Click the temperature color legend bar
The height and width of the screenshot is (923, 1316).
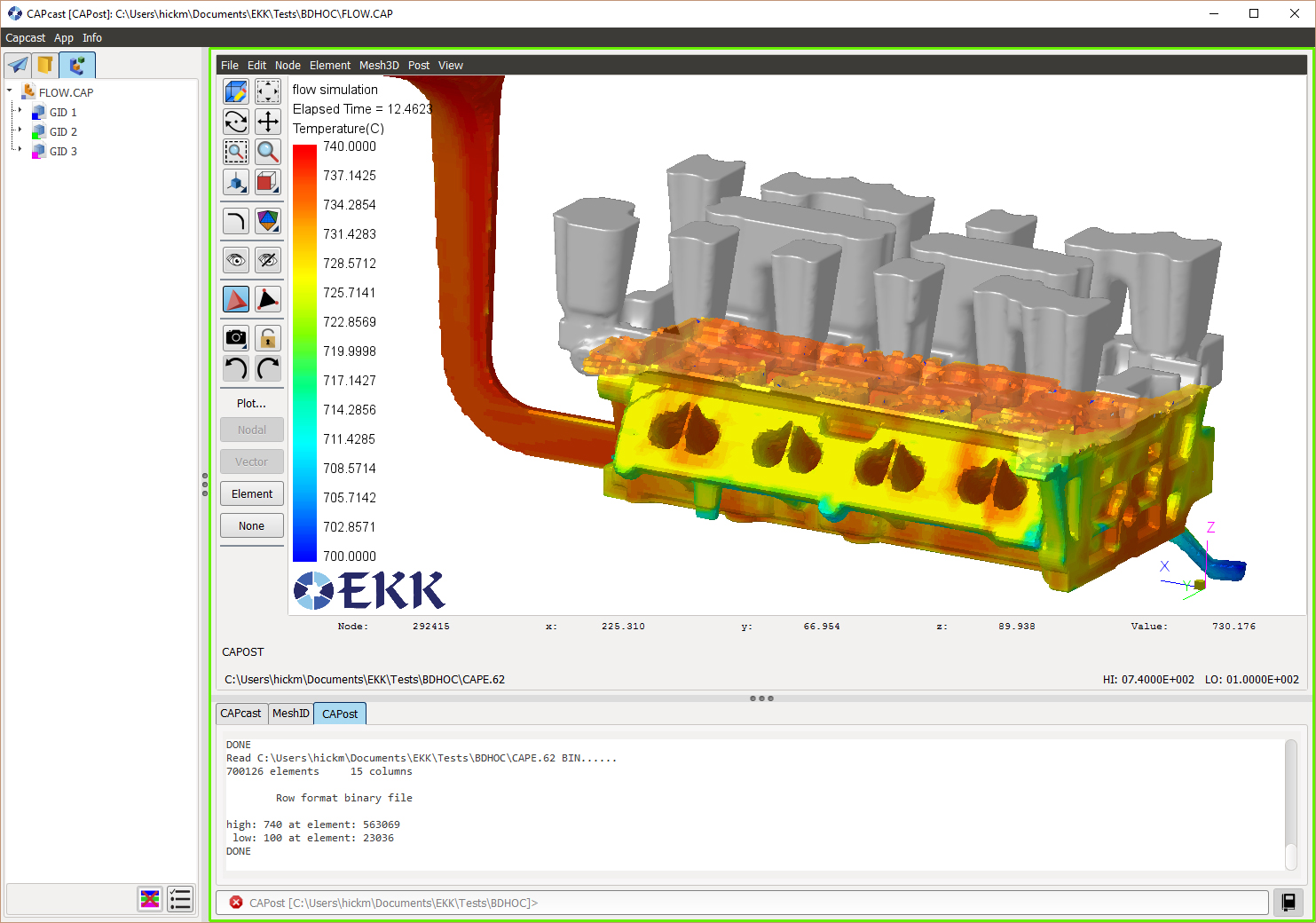coord(304,353)
